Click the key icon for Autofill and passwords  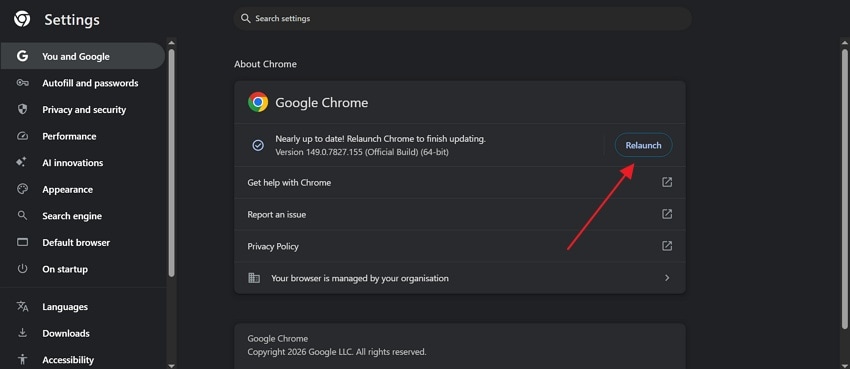pos(22,83)
